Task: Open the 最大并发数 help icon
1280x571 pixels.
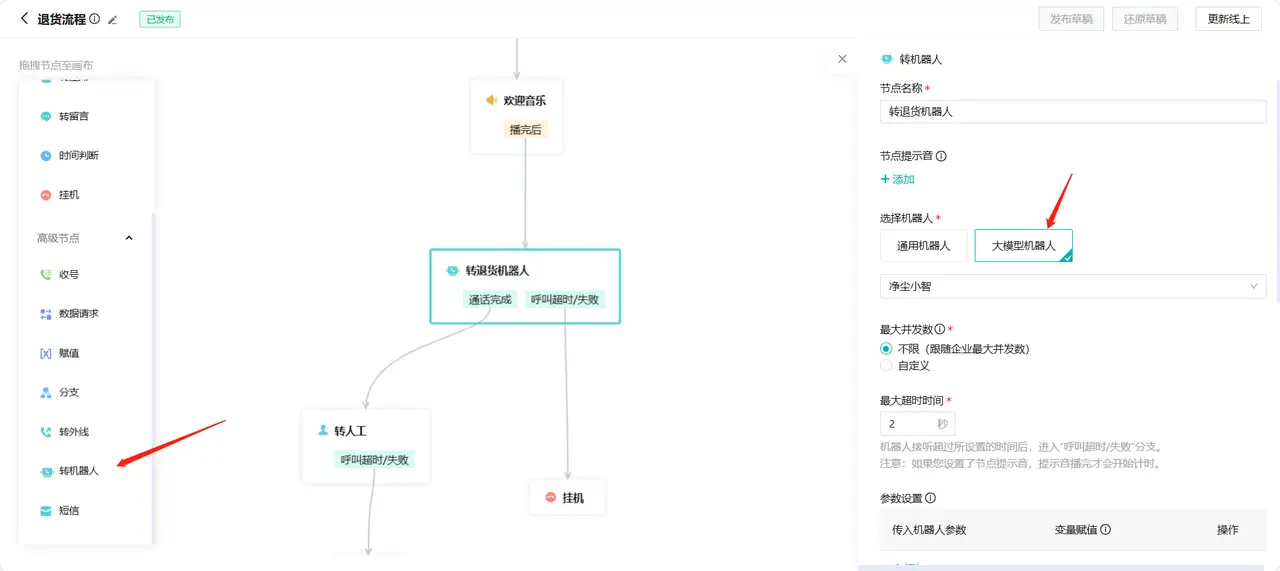Action: point(940,329)
